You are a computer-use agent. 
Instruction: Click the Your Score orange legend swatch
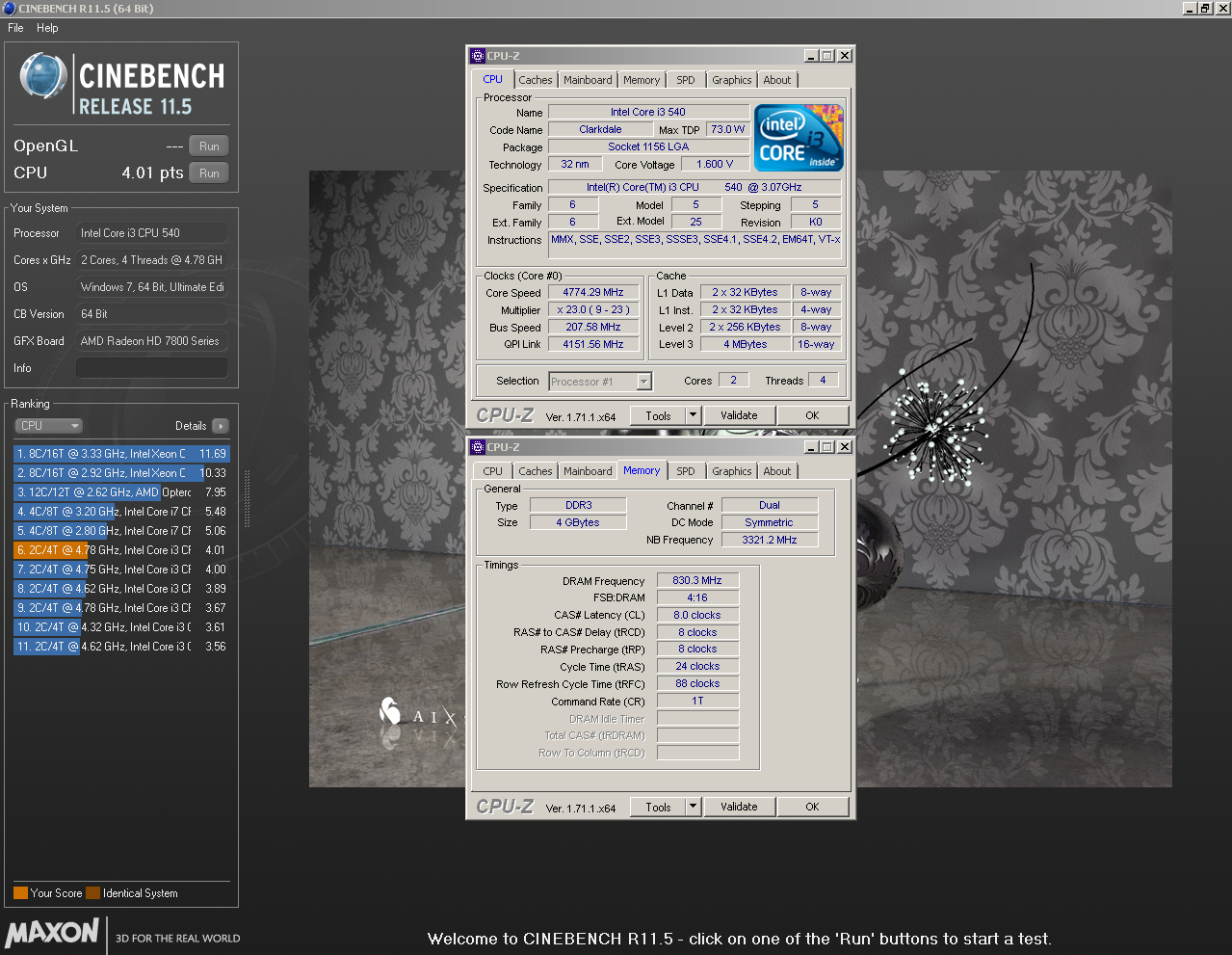click(x=20, y=893)
